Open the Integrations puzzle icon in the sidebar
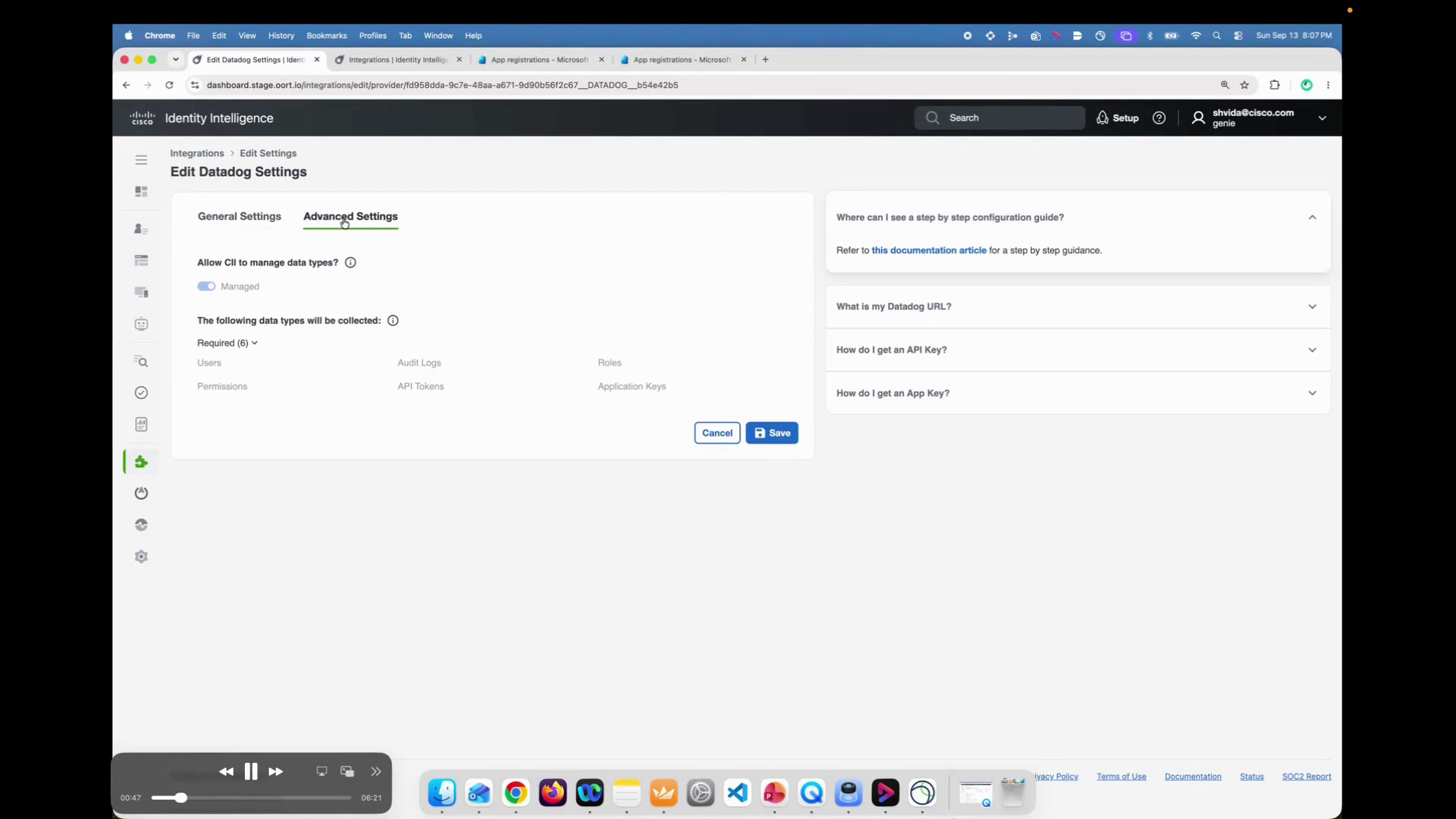Screen dimensions: 1456x819 (141, 462)
